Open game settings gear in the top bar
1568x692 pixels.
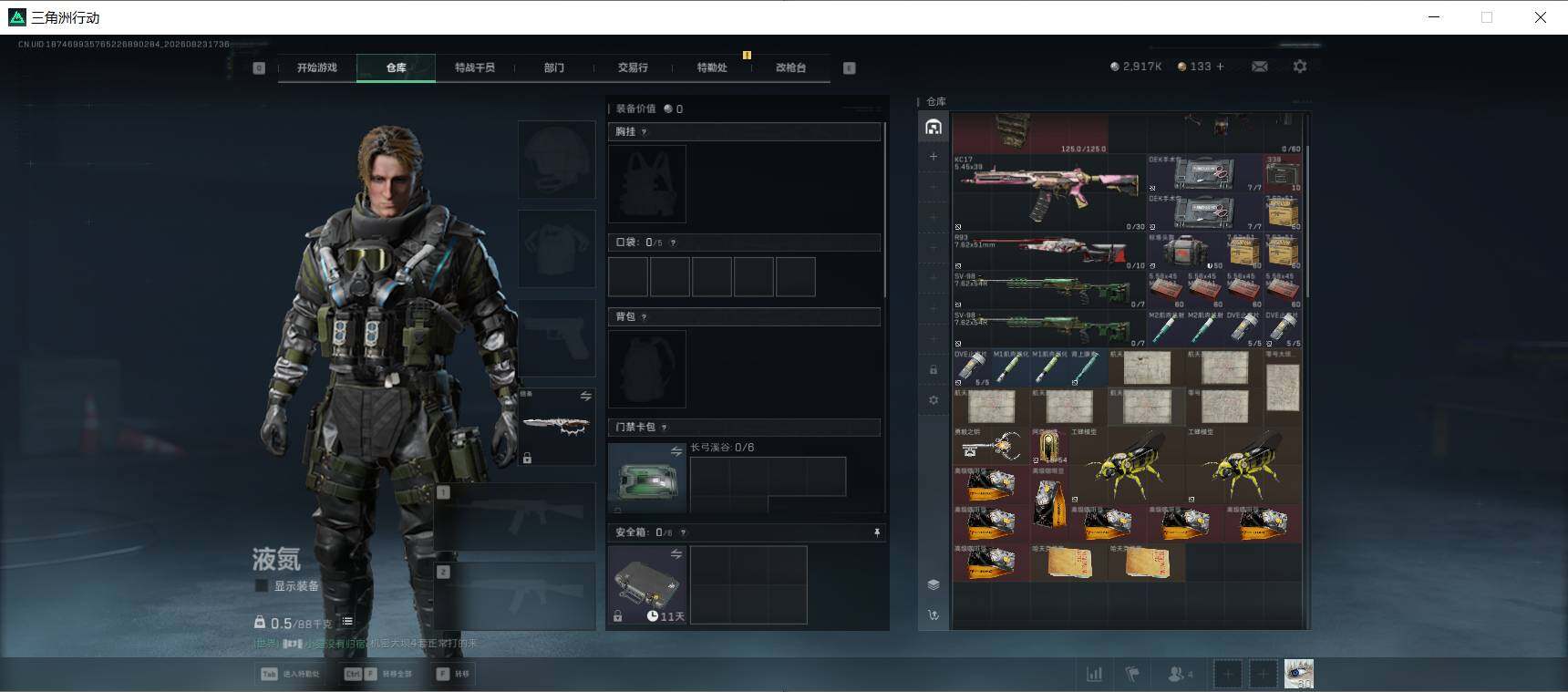(x=1300, y=67)
